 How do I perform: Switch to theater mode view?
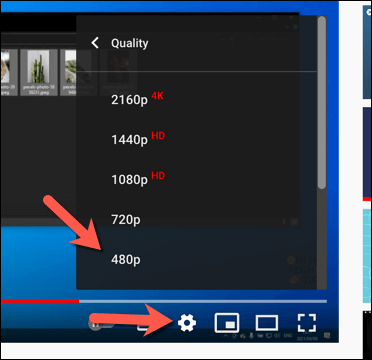[267, 323]
